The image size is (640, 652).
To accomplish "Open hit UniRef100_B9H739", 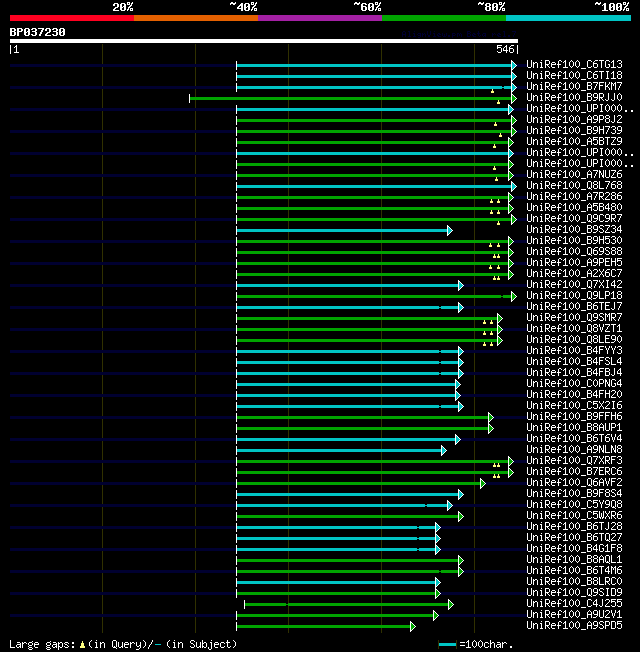I will [574, 130].
